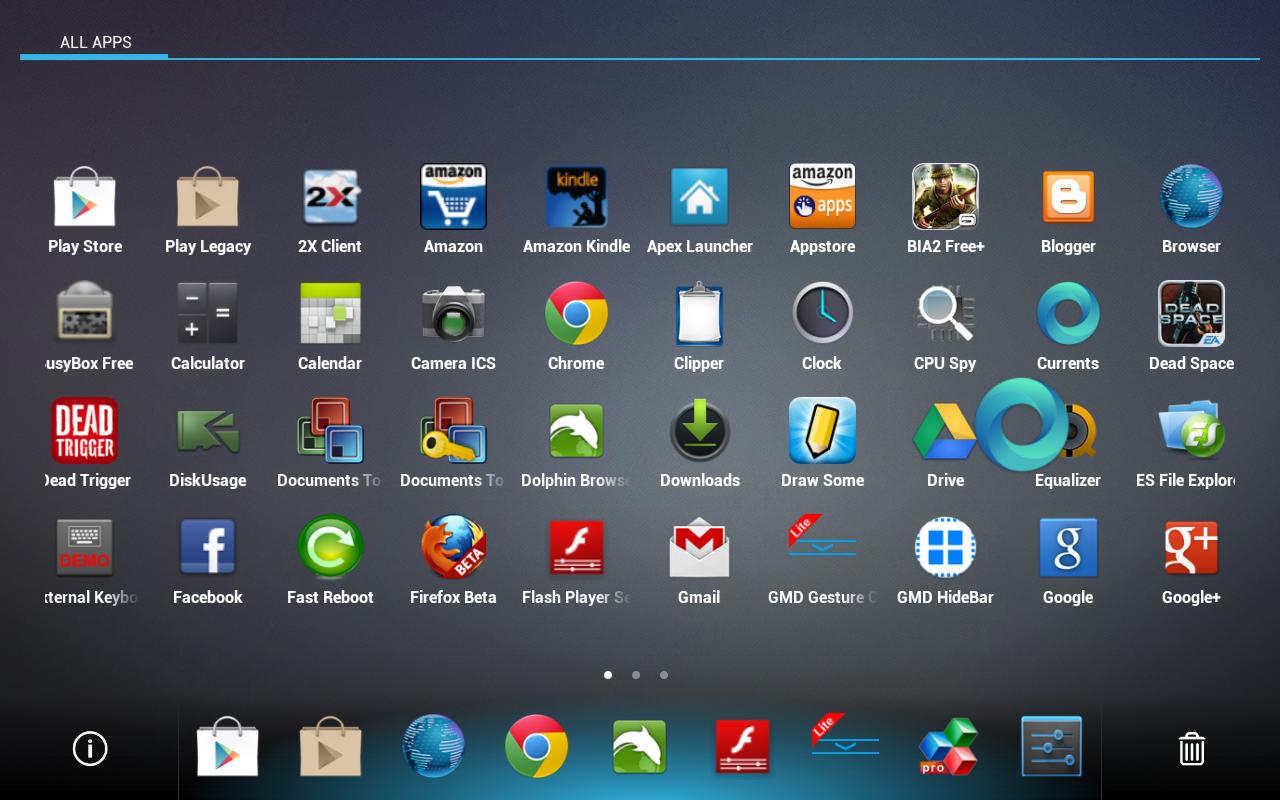Open Currents app in the Dead Space column
This screenshot has height=800, width=1280.
click(1068, 314)
